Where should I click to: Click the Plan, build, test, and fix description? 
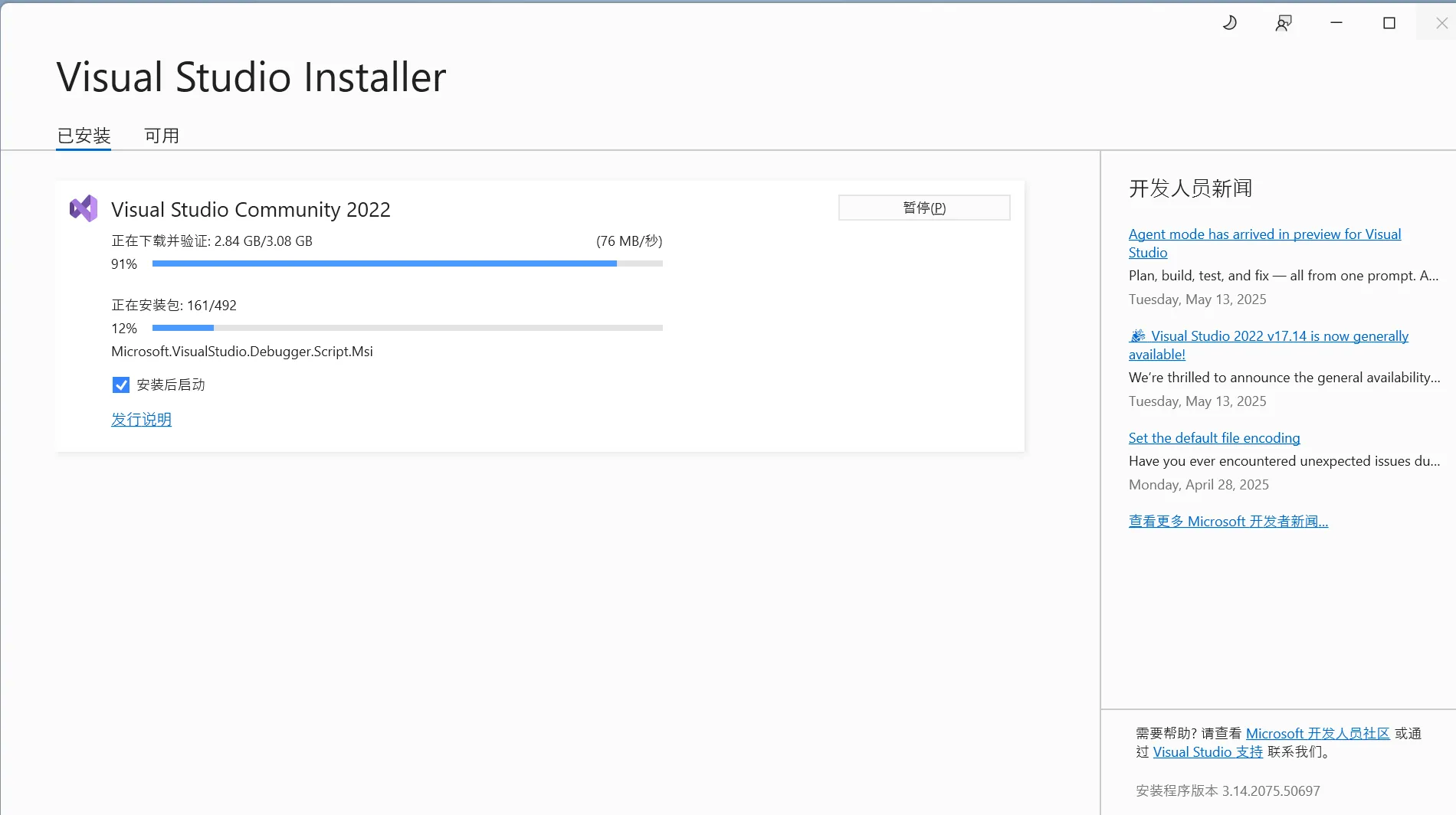(x=1284, y=275)
